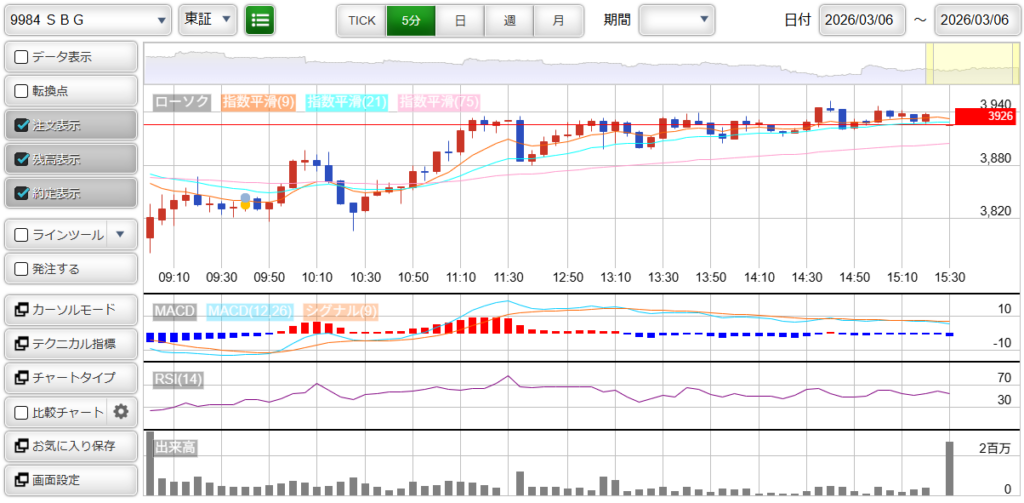This screenshot has height=503, width=1024.
Task: Open テクニカル指標 settings panel
Action: click(x=70, y=343)
